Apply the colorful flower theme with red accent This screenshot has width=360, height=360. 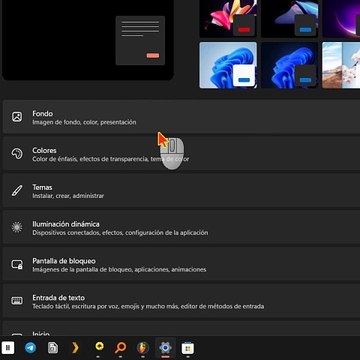pos(228,18)
